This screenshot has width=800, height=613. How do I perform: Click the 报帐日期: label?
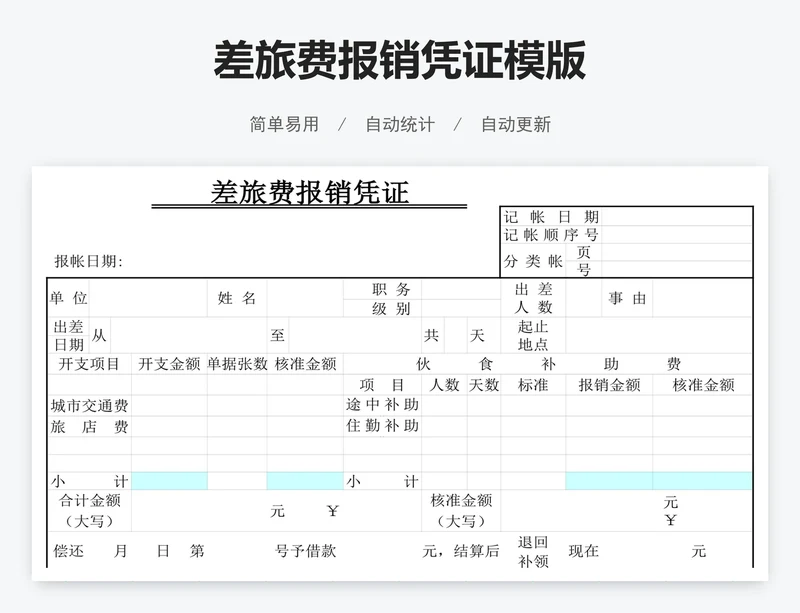click(x=88, y=261)
